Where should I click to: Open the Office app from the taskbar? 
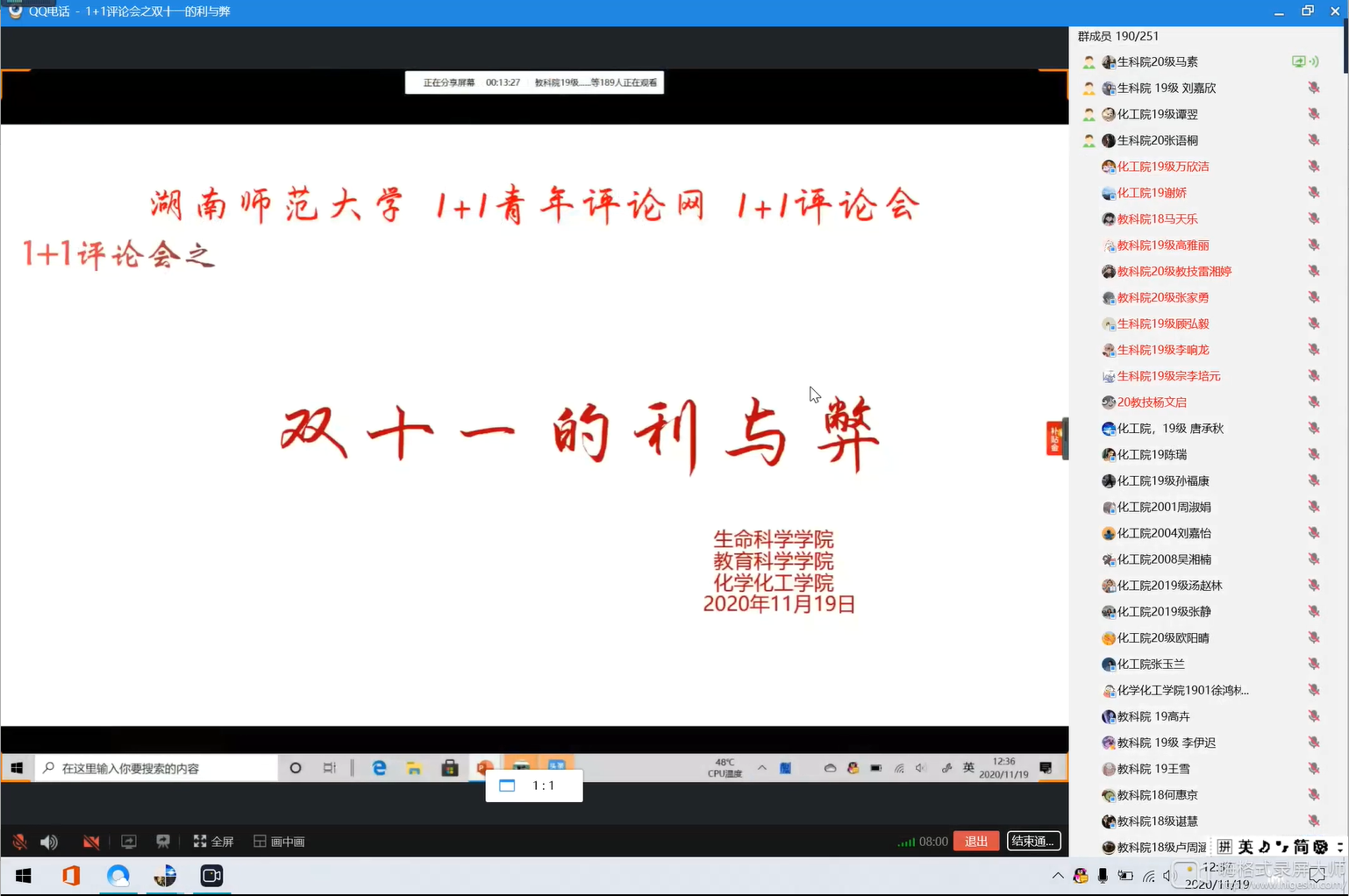(x=71, y=876)
